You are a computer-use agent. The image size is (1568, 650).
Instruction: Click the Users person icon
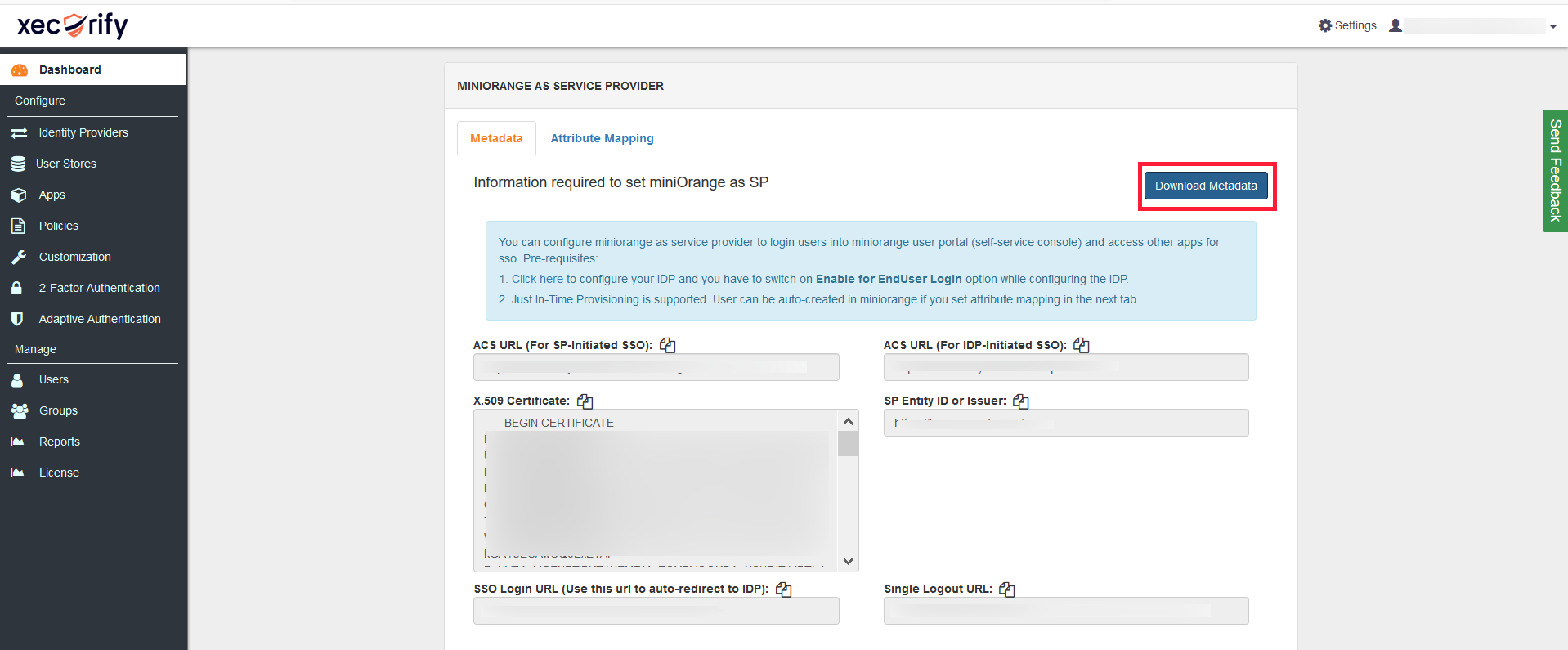click(17, 379)
